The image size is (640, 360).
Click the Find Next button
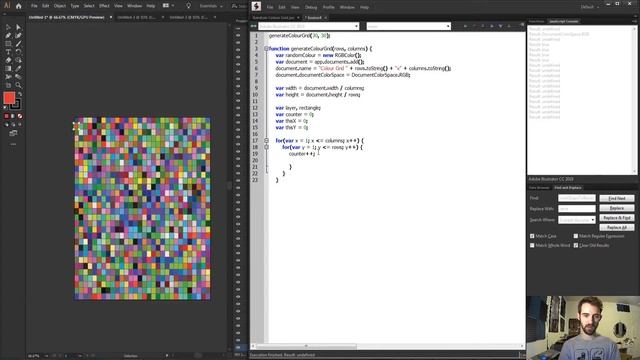617,198
